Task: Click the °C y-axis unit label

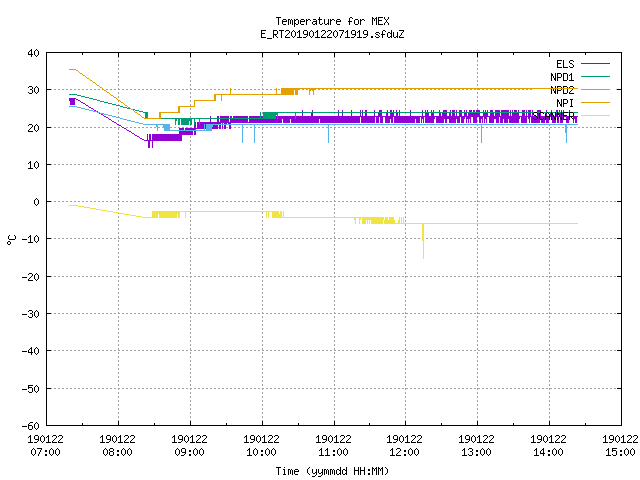Action: tap(11, 240)
